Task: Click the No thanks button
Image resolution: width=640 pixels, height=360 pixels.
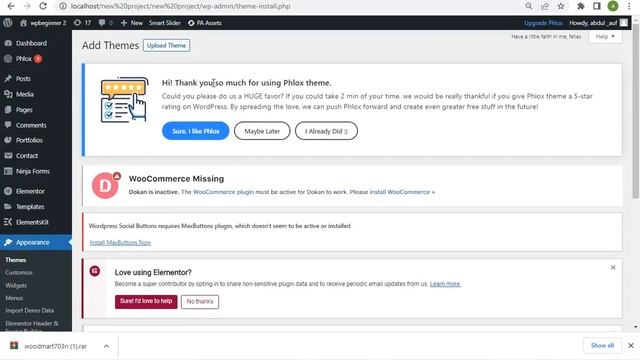Action: coord(200,302)
